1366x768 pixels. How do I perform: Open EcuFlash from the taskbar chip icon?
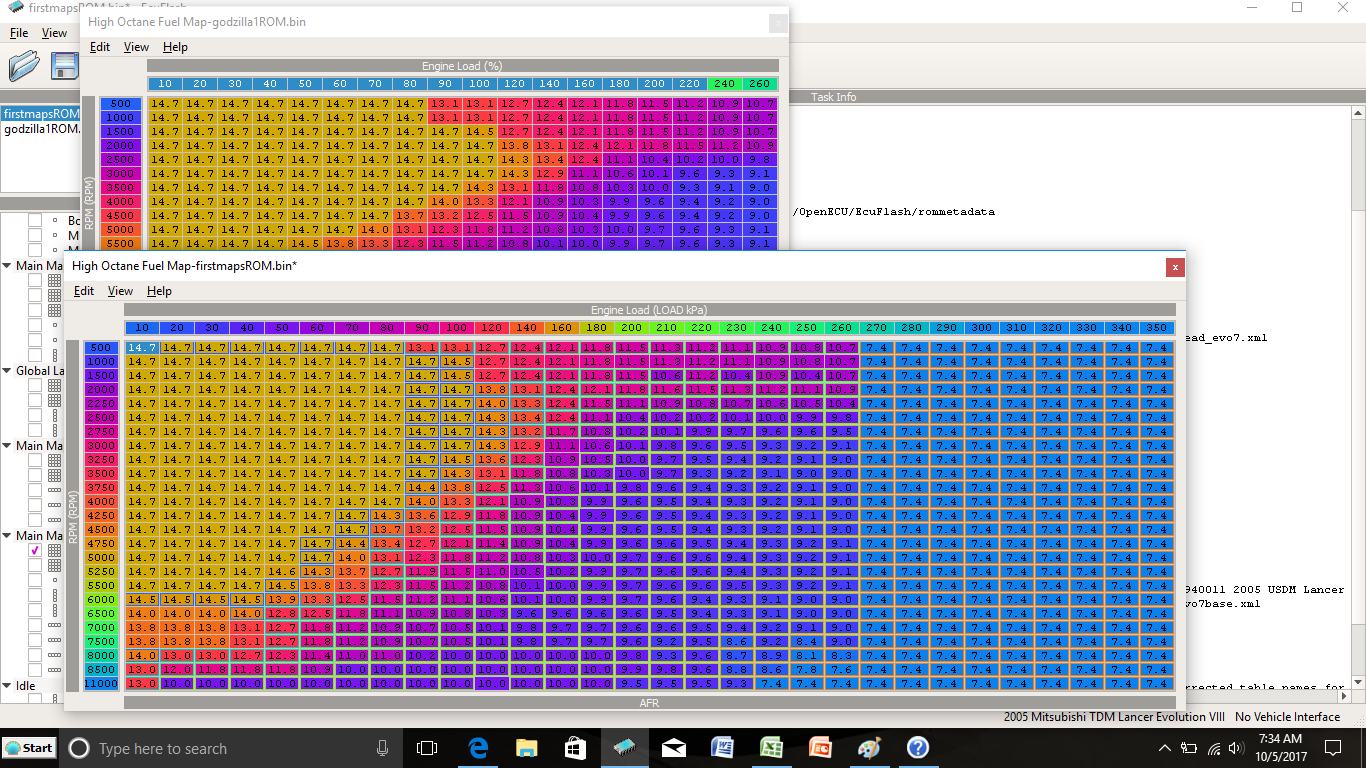coord(624,748)
